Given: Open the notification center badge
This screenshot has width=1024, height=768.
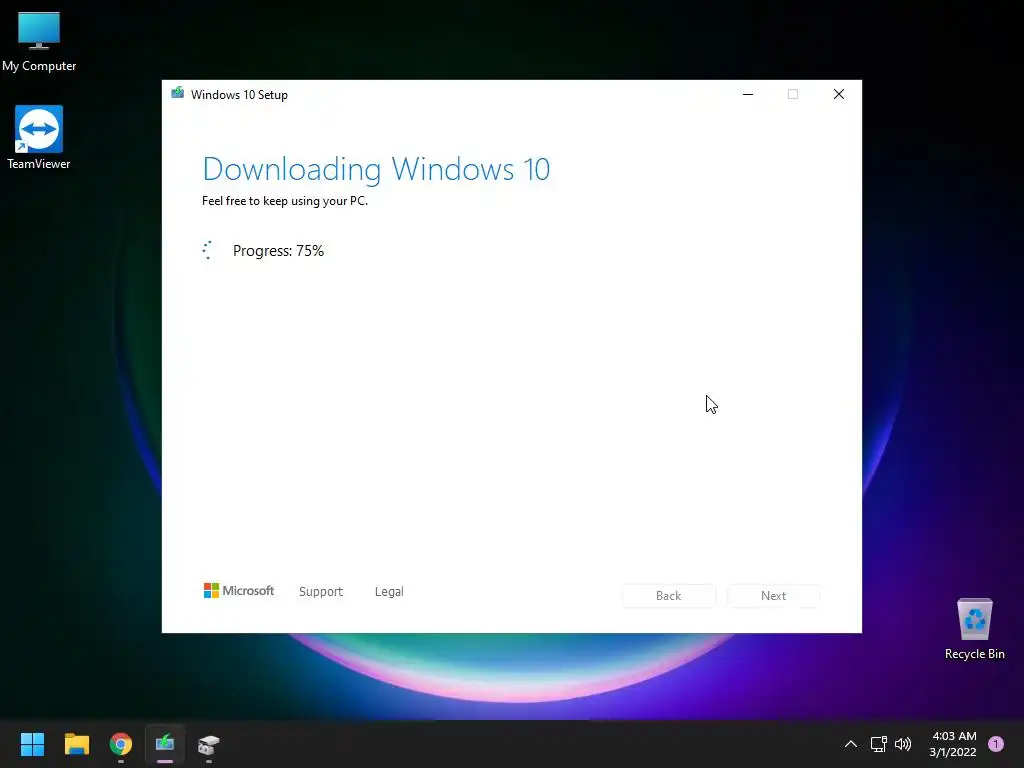Looking at the screenshot, I should (x=995, y=744).
